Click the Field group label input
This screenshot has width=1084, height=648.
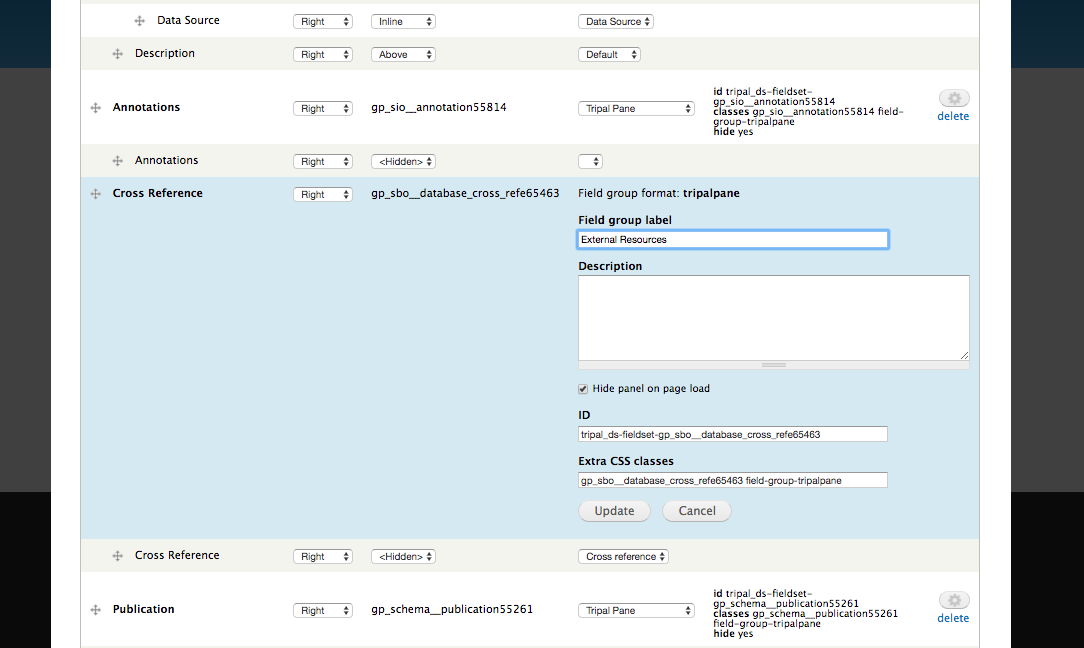click(x=733, y=240)
